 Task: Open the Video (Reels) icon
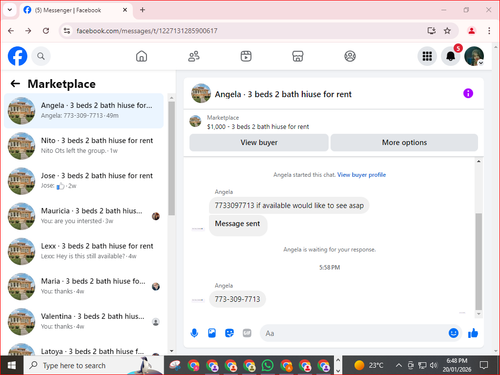pyautogui.click(x=246, y=56)
